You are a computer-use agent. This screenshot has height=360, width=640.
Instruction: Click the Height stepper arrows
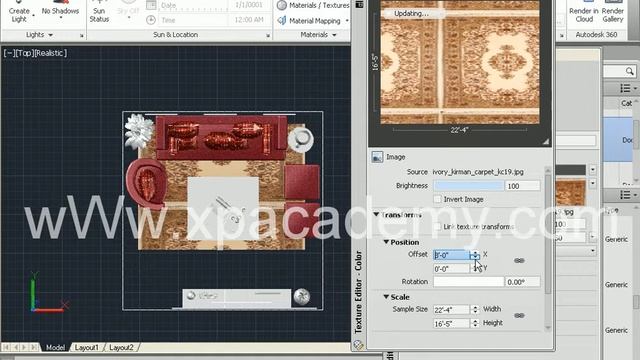point(475,324)
